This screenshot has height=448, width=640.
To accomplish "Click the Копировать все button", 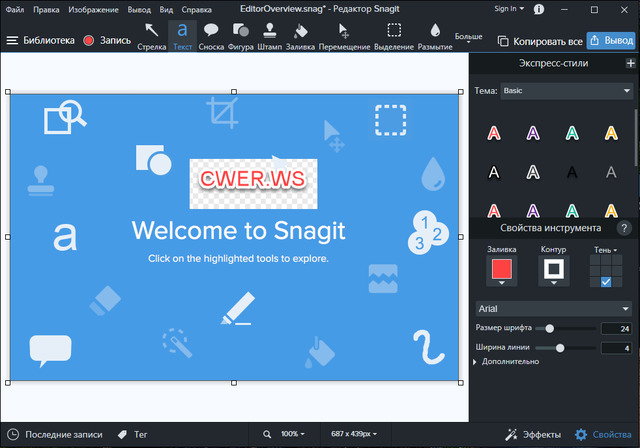I will click(x=538, y=41).
